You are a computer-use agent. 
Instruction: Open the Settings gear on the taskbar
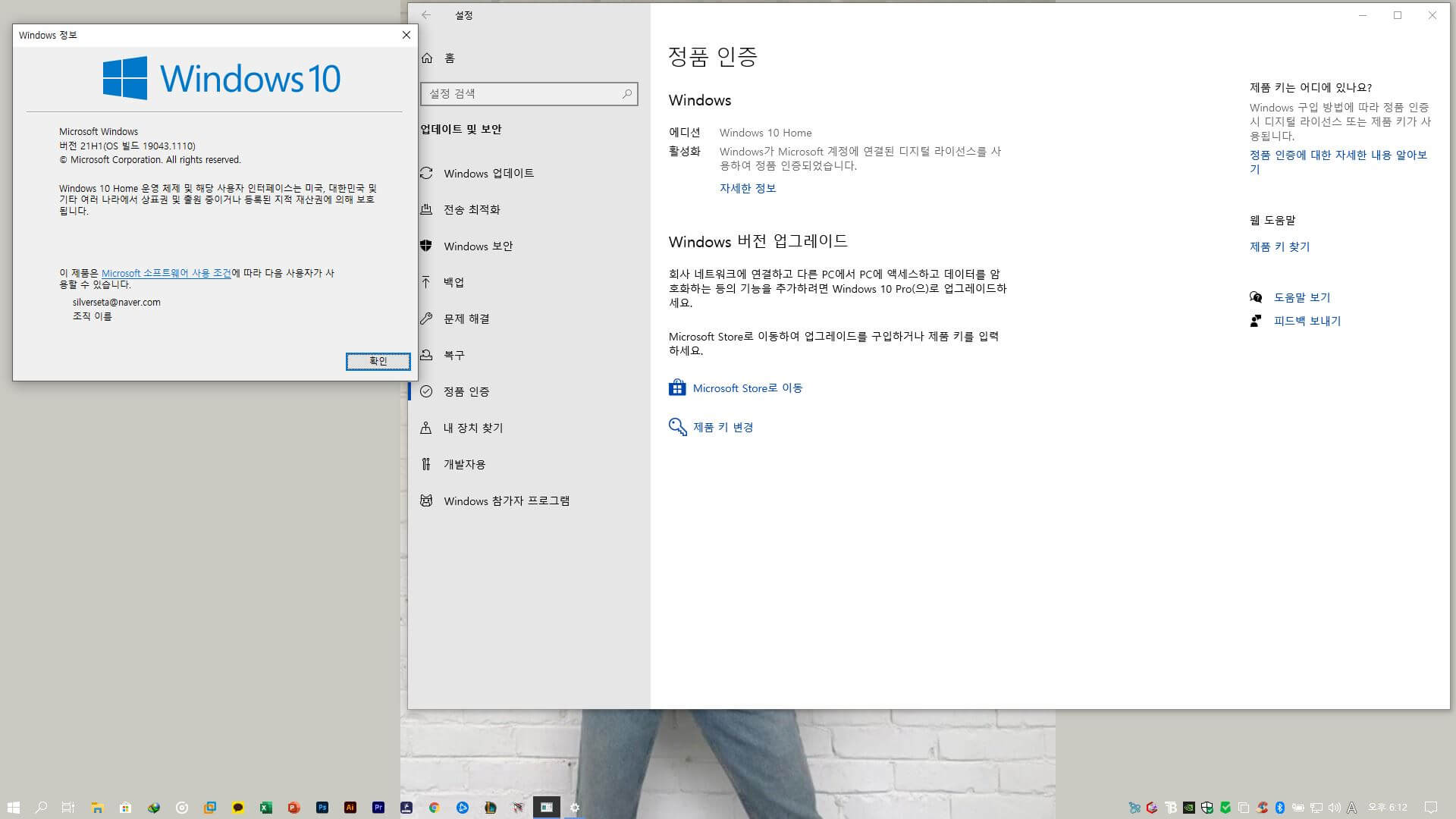[575, 808]
